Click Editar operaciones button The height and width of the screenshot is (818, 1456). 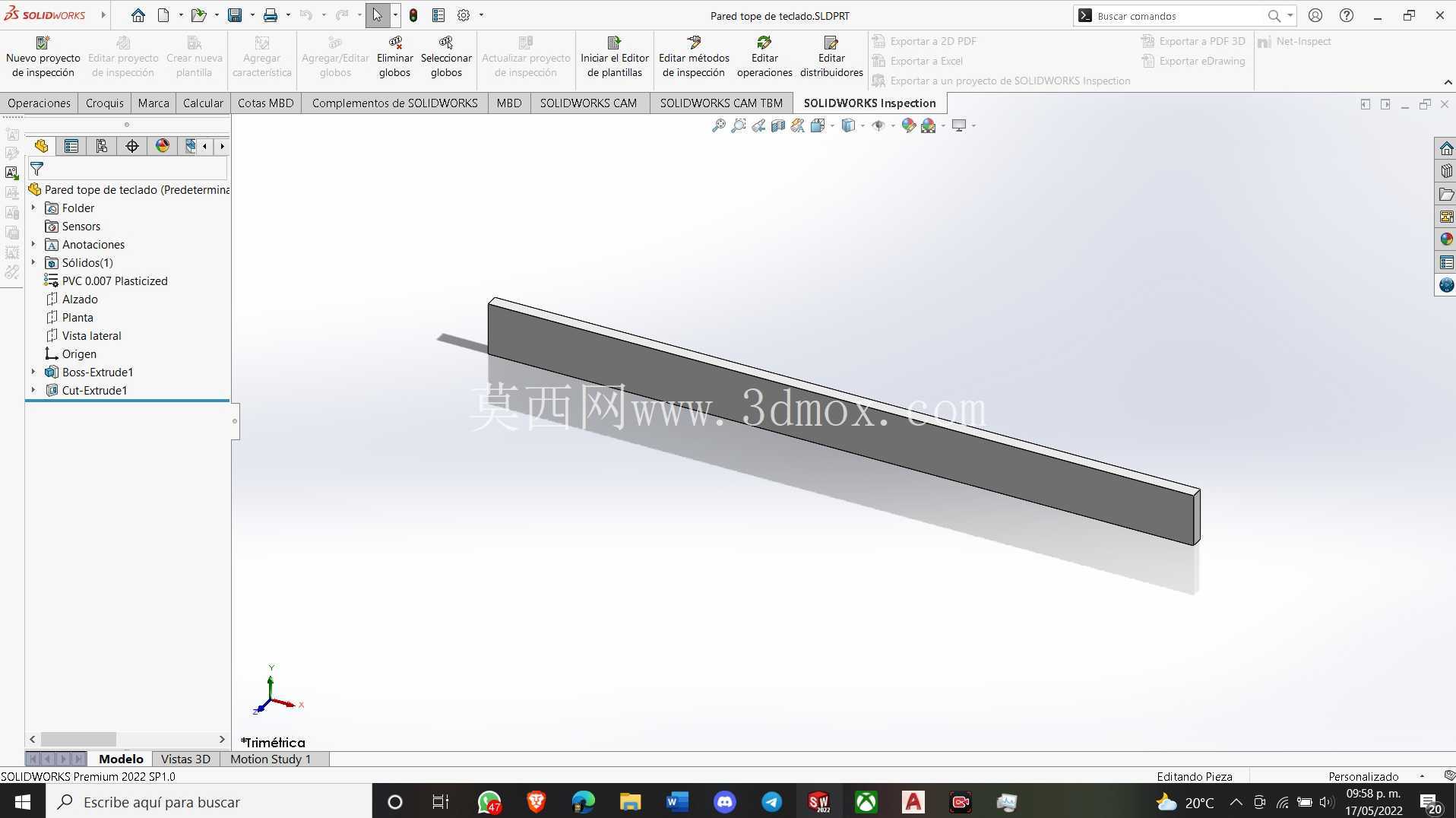click(764, 57)
